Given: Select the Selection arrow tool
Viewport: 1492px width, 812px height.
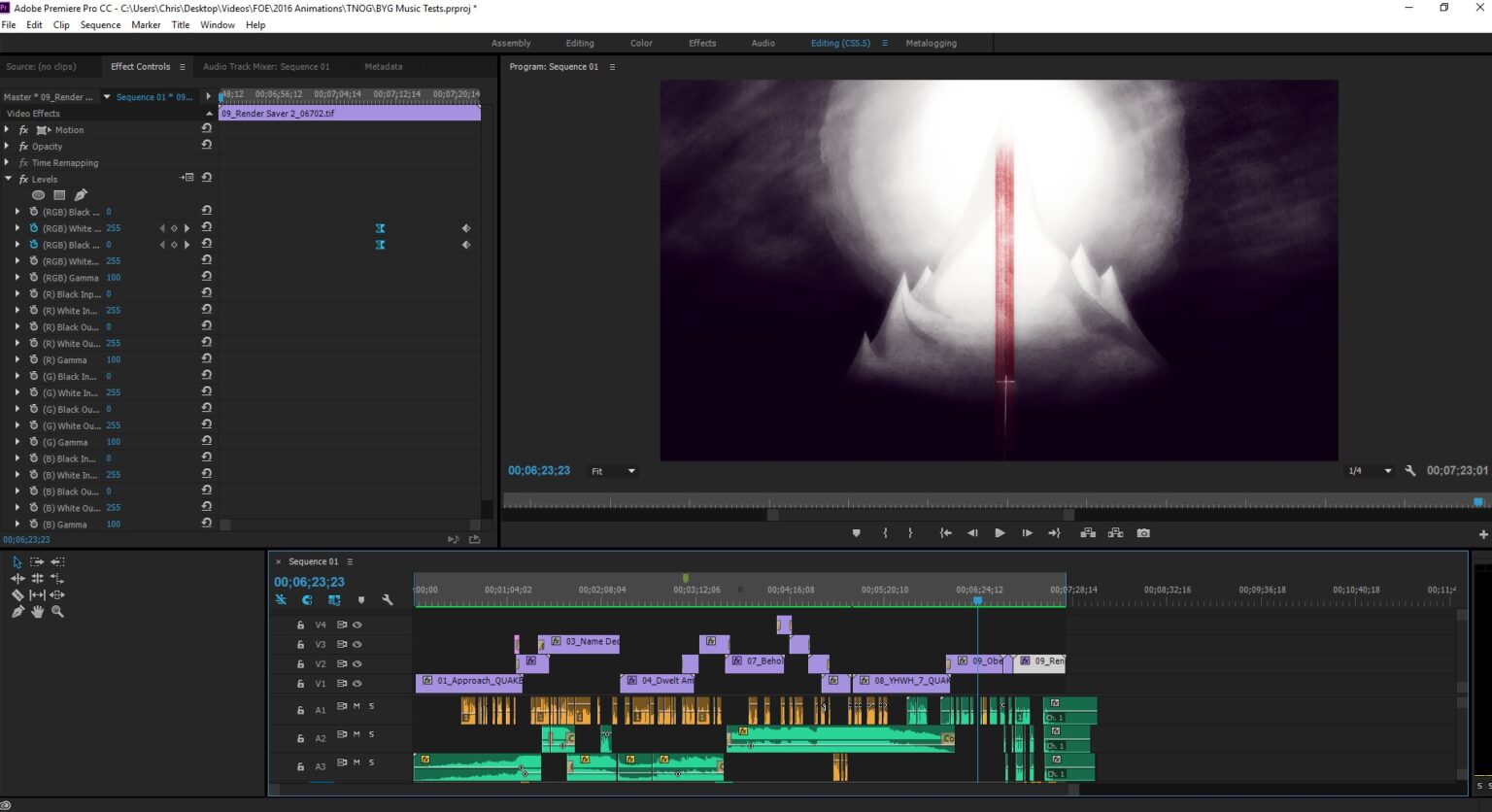Looking at the screenshot, I should coord(17,561).
